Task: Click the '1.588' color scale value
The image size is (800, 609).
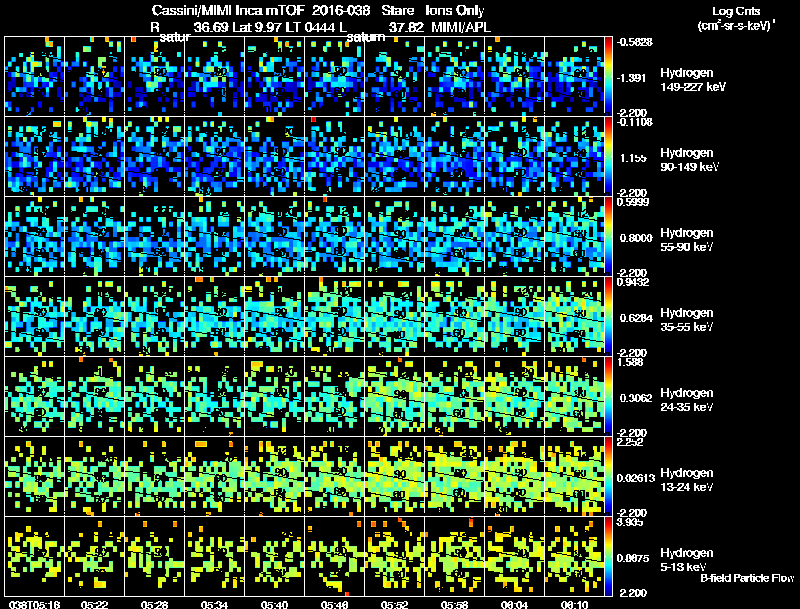Action: coord(630,362)
